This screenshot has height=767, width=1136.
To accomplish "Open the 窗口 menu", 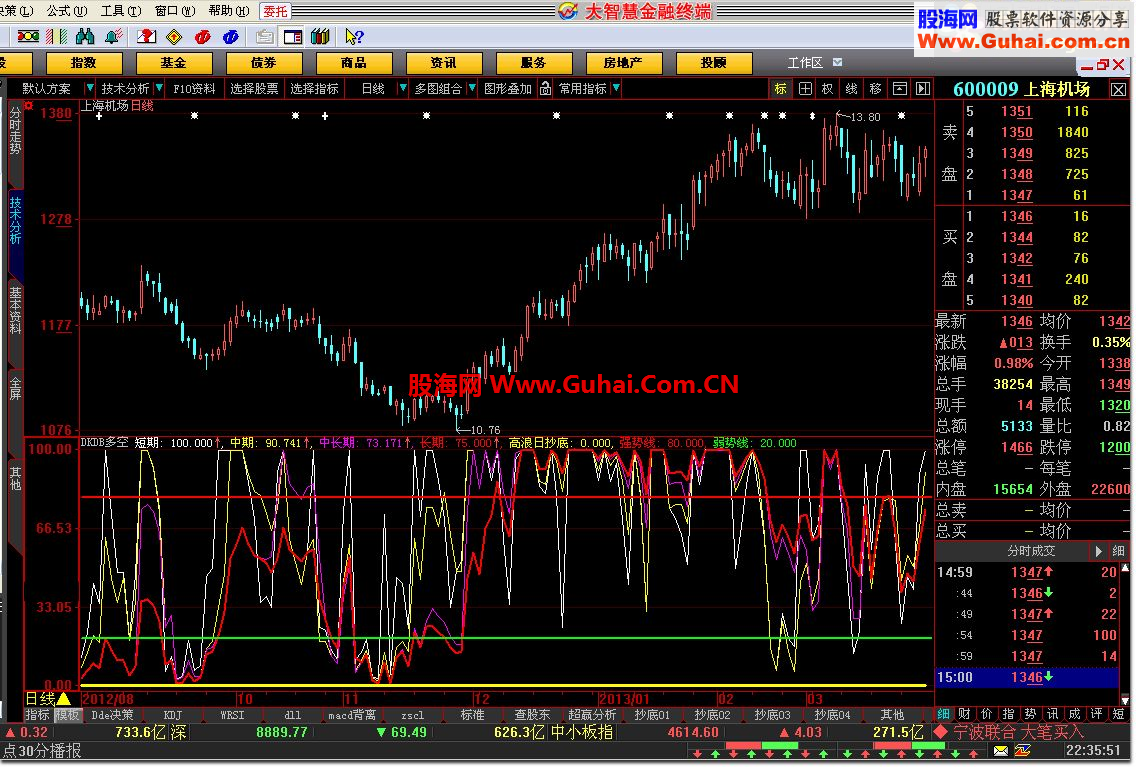I will point(175,11).
